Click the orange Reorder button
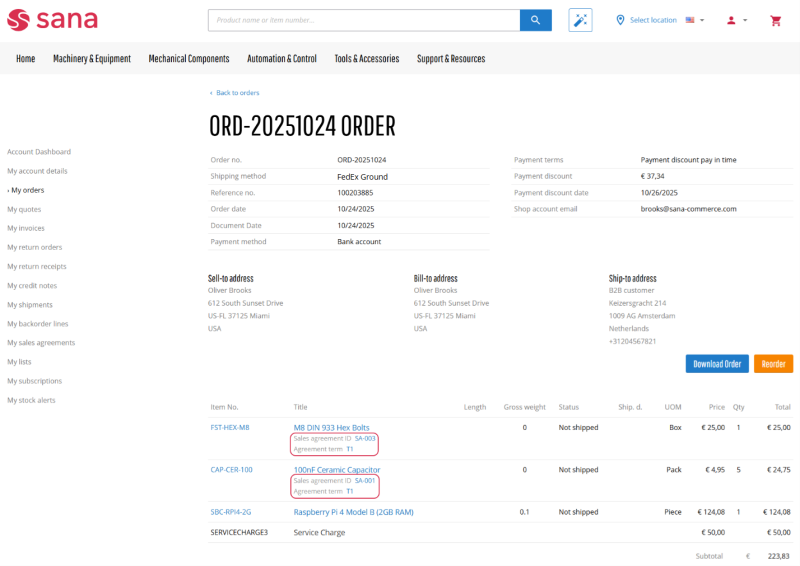 tap(773, 364)
